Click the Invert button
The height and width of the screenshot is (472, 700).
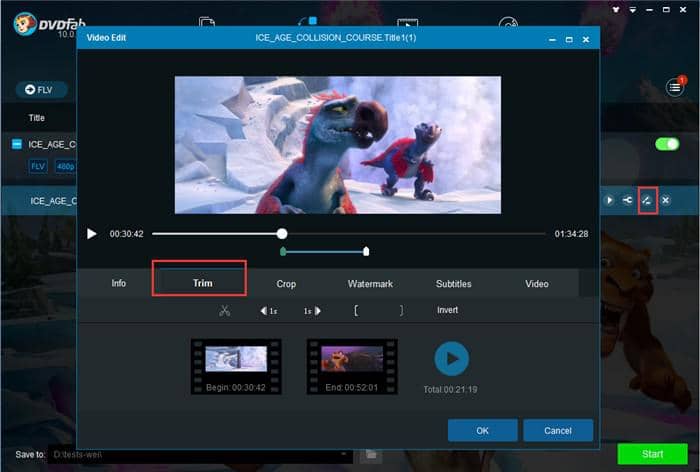coord(447,310)
